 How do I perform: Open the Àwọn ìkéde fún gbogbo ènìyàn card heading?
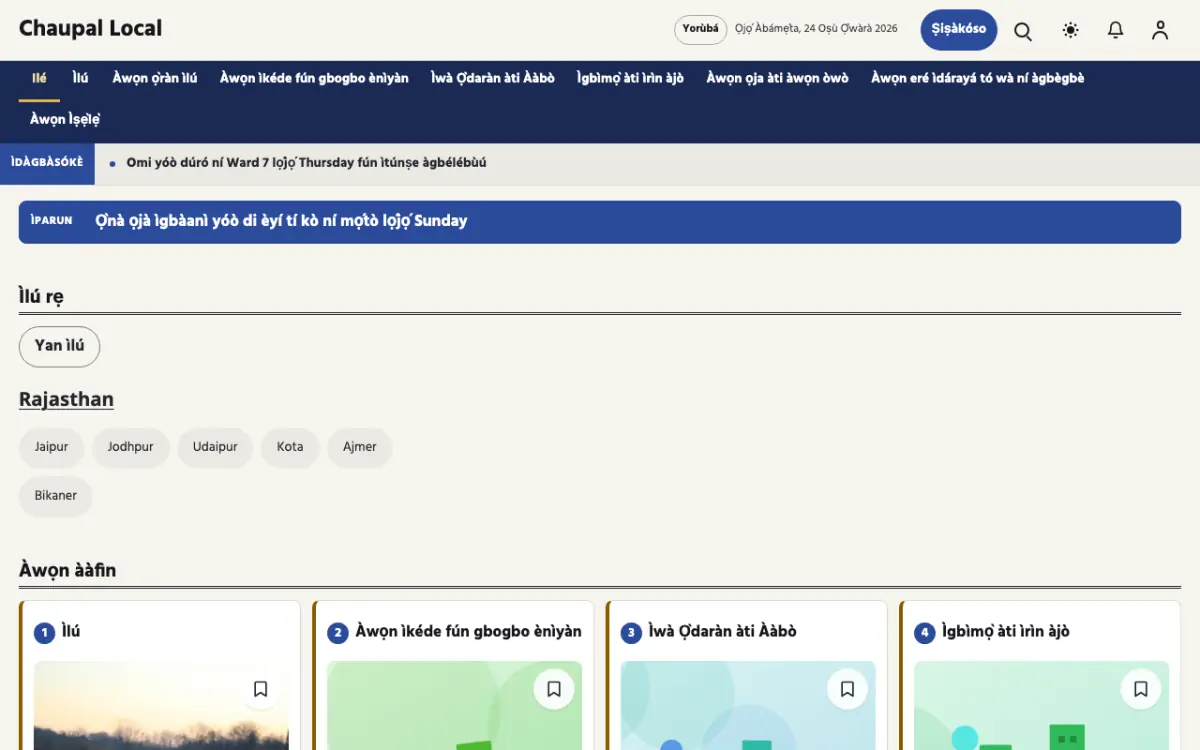pyautogui.click(x=468, y=632)
